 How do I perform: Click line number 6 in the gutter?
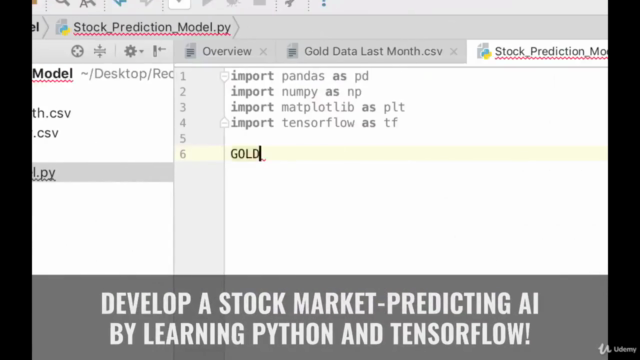tap(182, 154)
